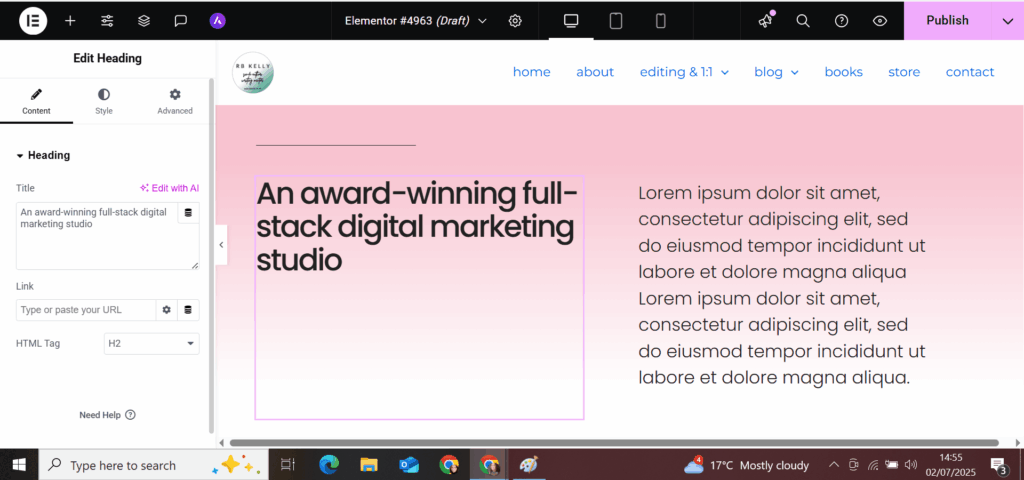This screenshot has width=1024, height=480.
Task: Open the Paint app from taskbar
Action: pos(528,465)
